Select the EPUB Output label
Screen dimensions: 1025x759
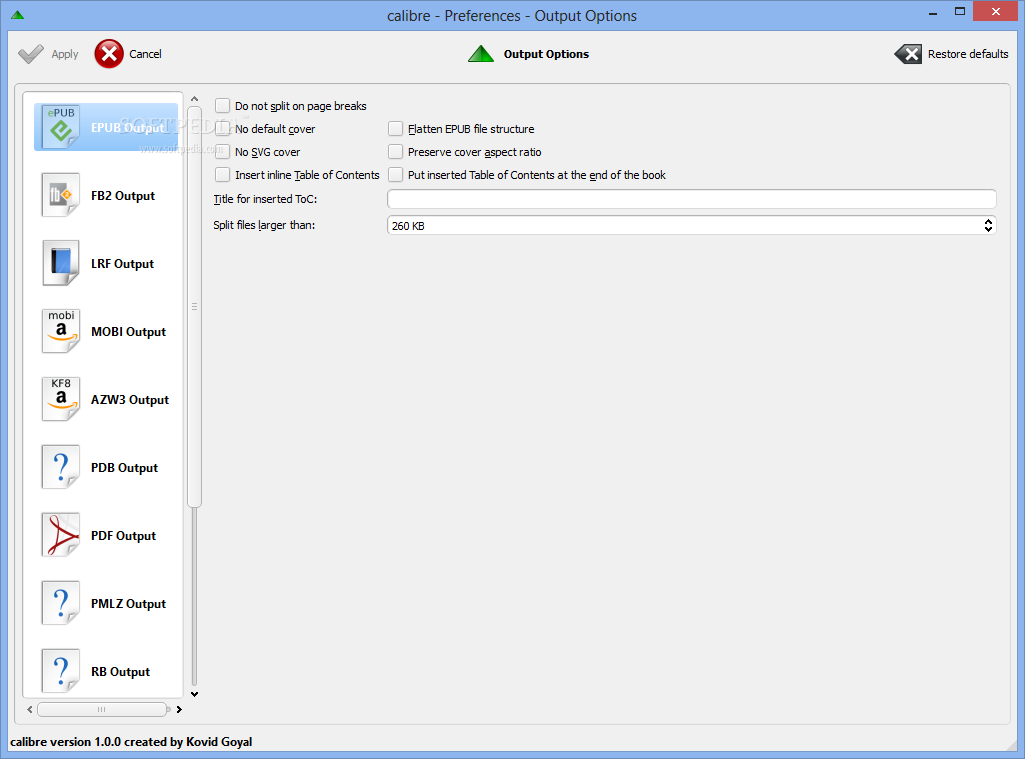[x=127, y=127]
